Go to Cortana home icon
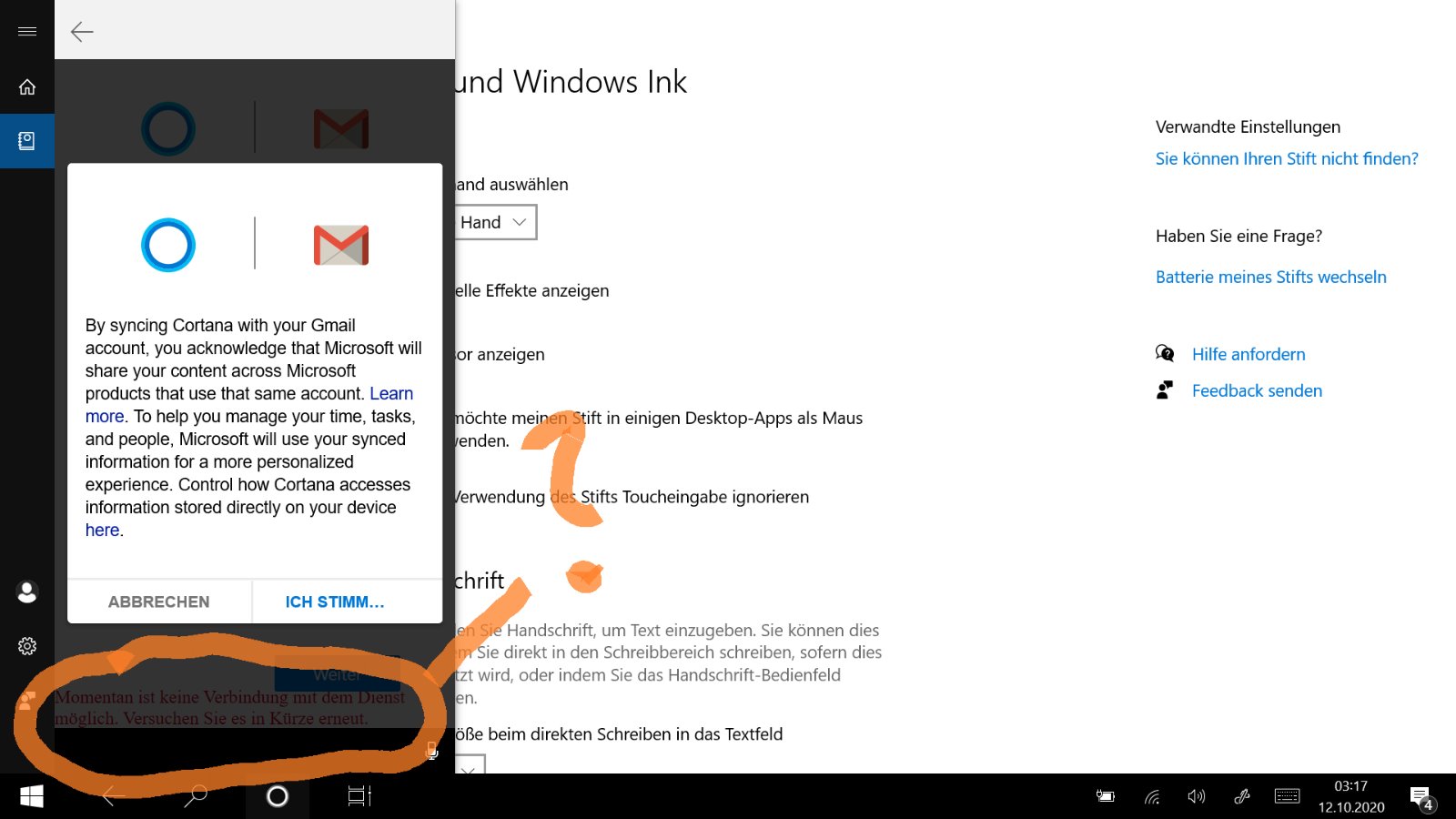The width and height of the screenshot is (1456, 819). pos(27,86)
